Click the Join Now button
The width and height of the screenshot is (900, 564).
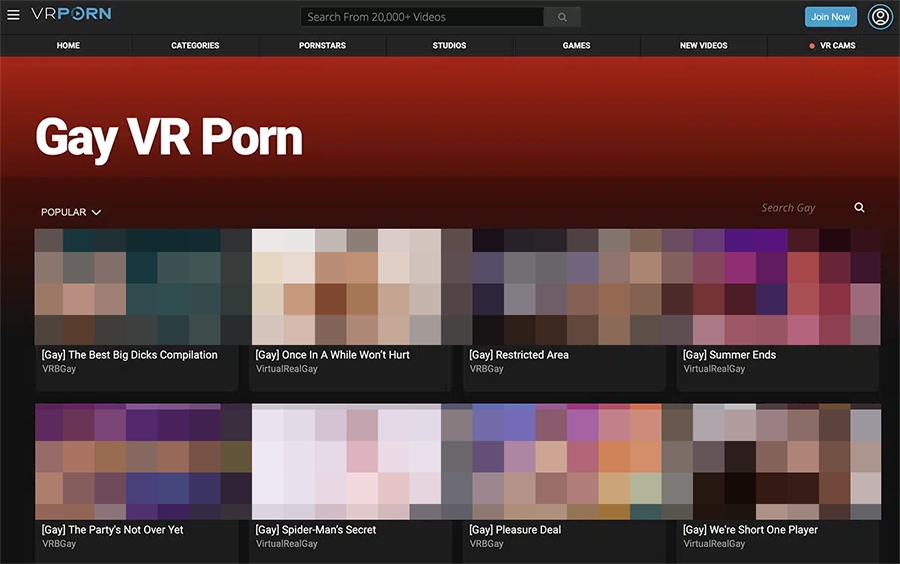pos(831,17)
